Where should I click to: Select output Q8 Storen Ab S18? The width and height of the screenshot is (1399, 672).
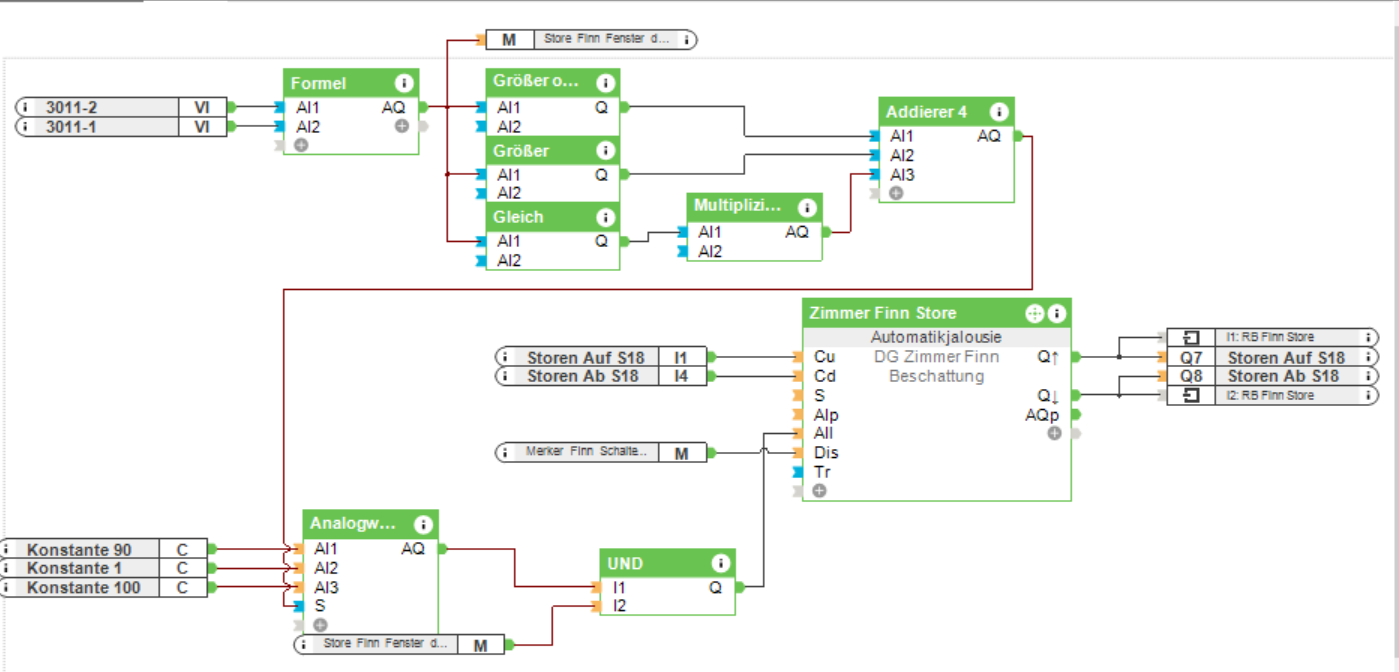pos(1272,376)
